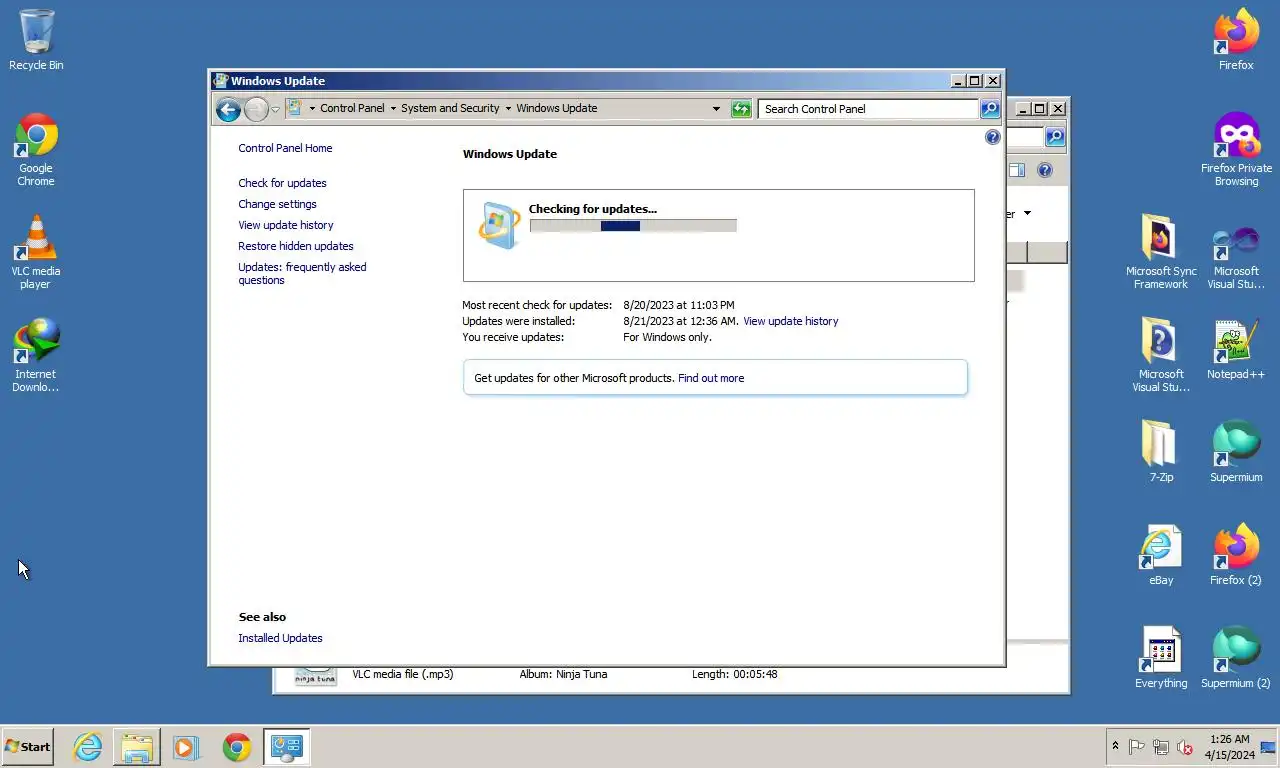Open Control Panel Home link
This screenshot has width=1280, height=768.
(285, 148)
